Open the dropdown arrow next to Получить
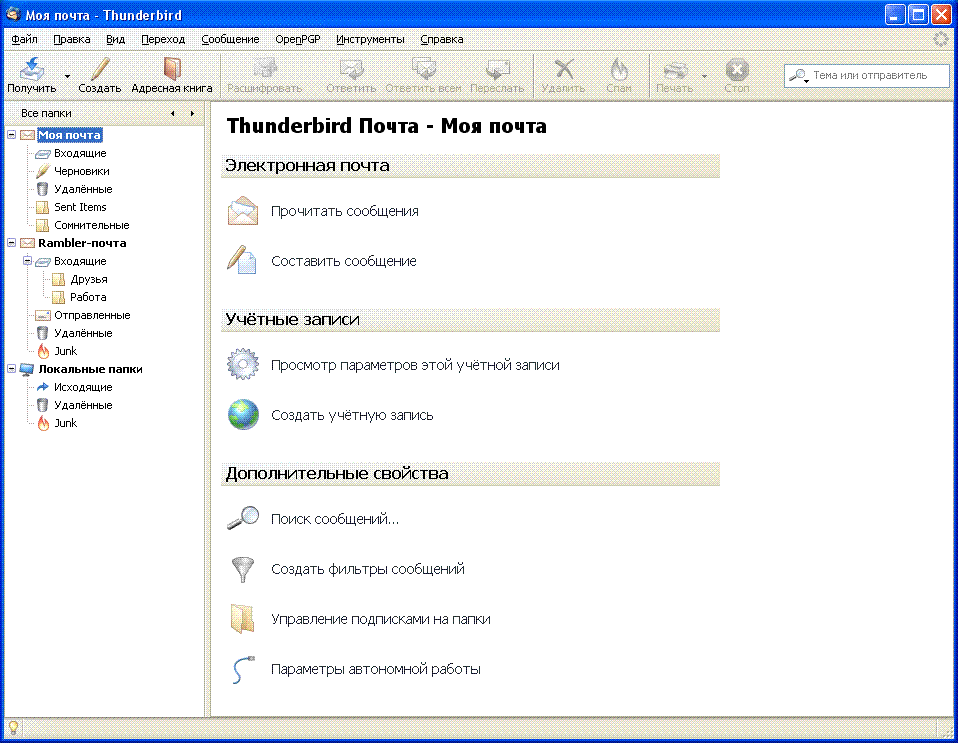 pos(67,76)
